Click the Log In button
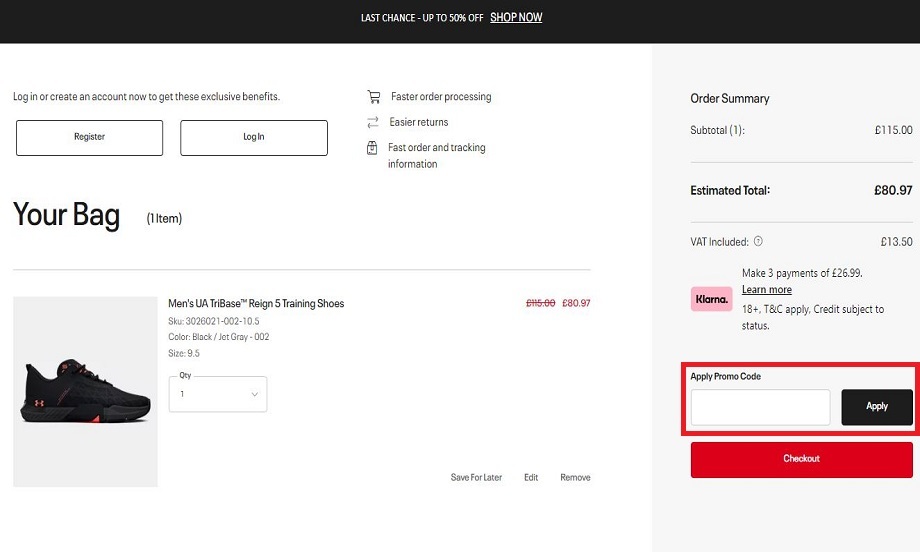 click(x=253, y=138)
